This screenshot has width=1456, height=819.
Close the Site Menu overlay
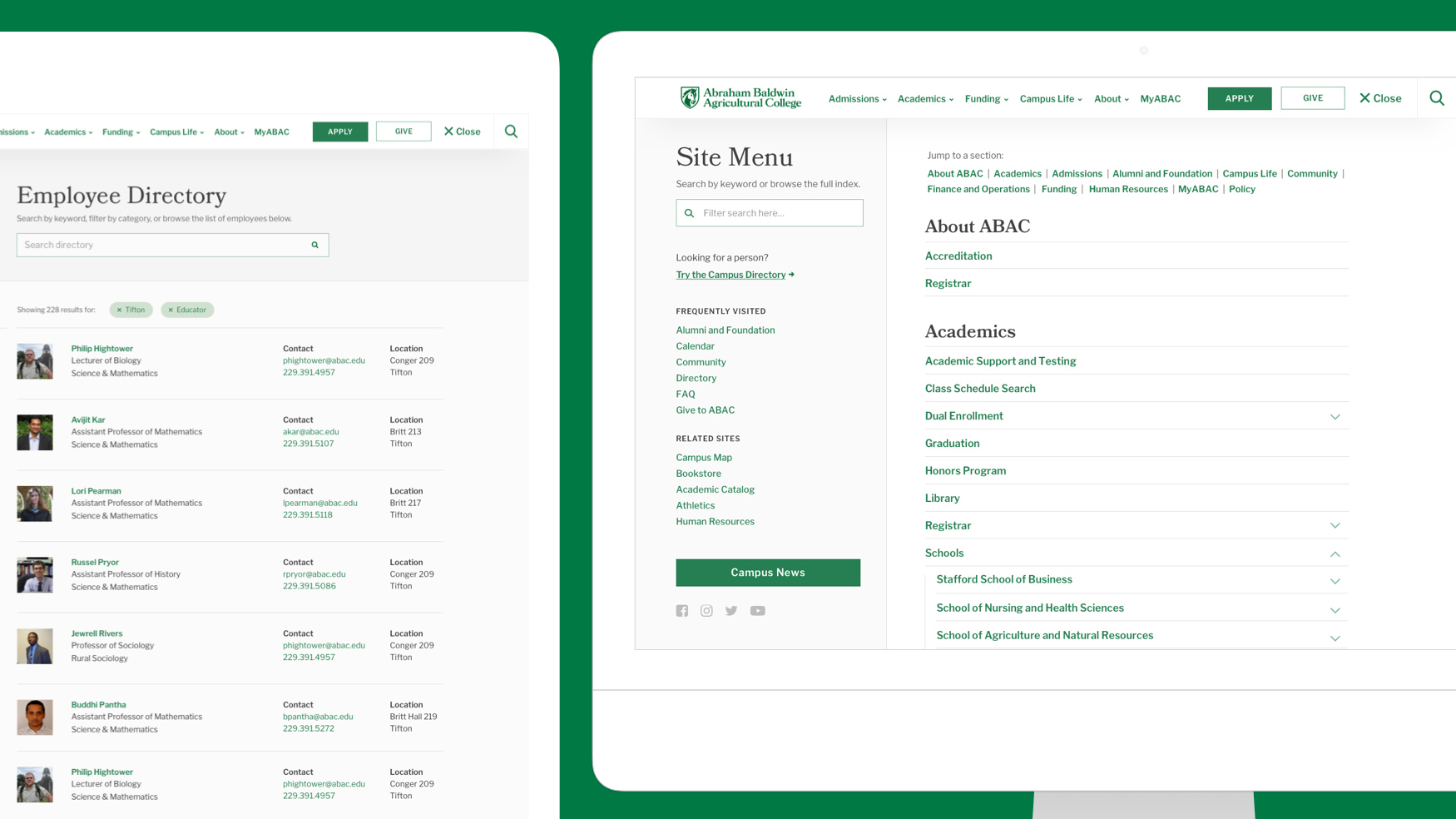[x=1380, y=98]
